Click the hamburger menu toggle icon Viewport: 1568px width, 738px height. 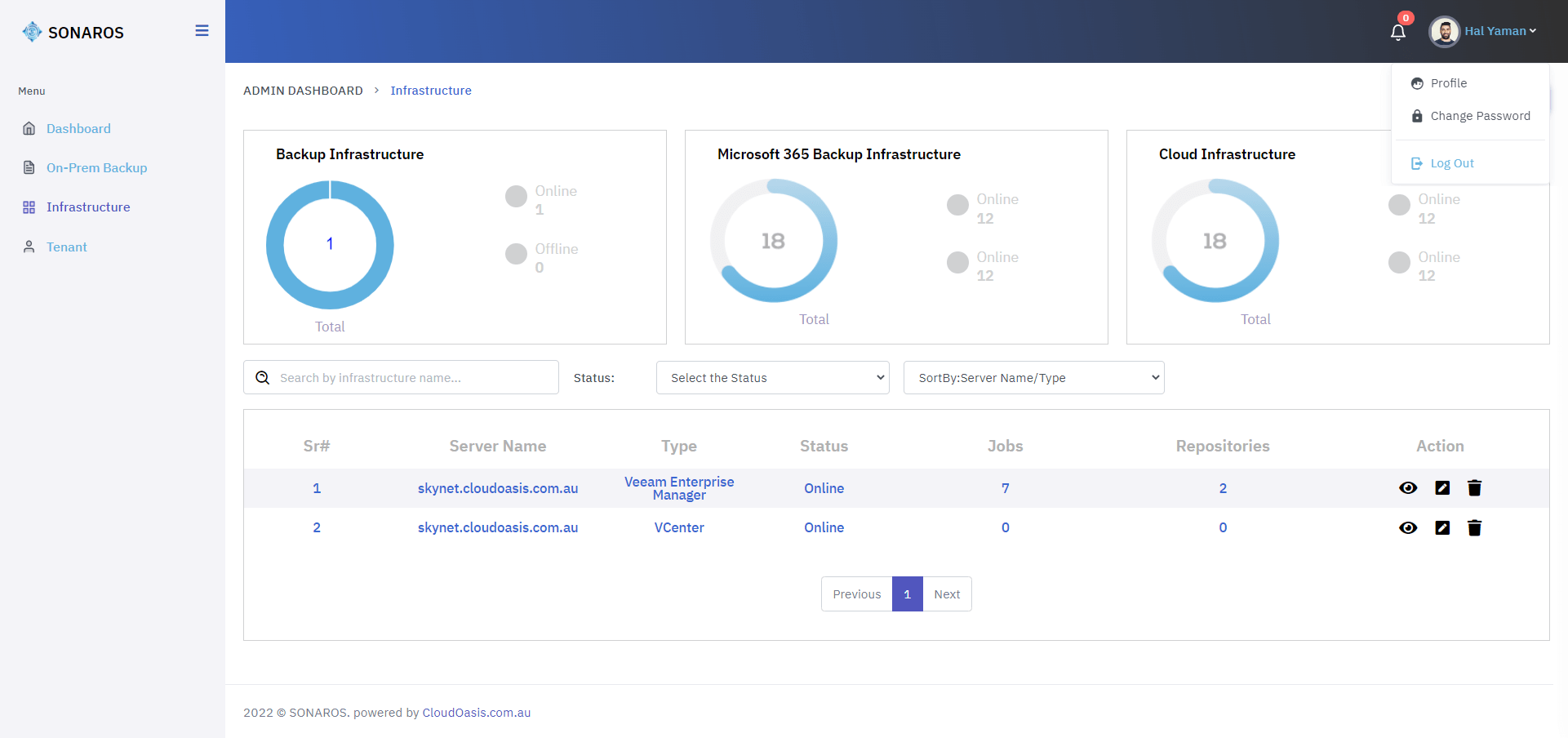click(202, 31)
